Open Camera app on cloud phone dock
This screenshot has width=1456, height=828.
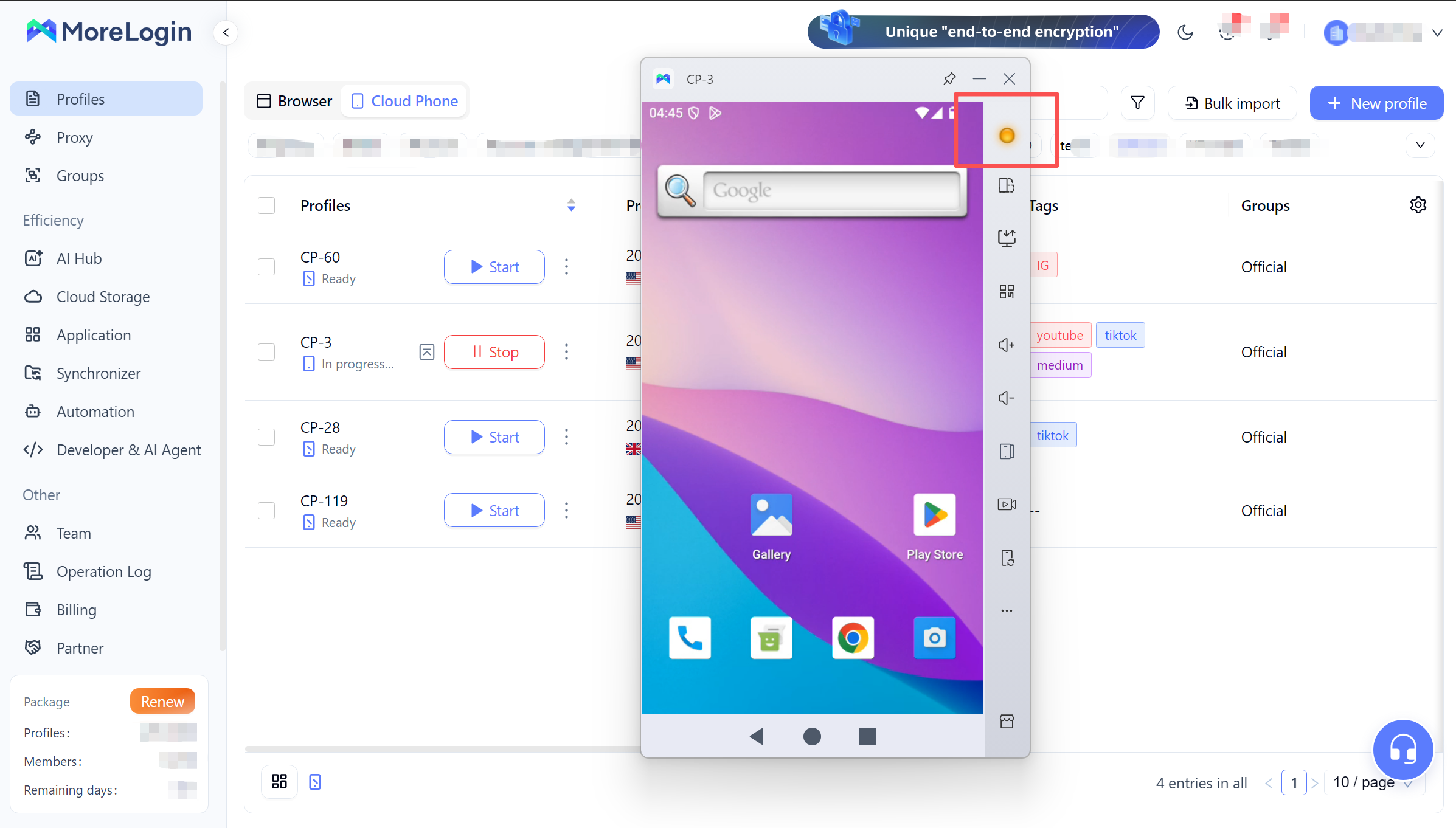tap(934, 638)
